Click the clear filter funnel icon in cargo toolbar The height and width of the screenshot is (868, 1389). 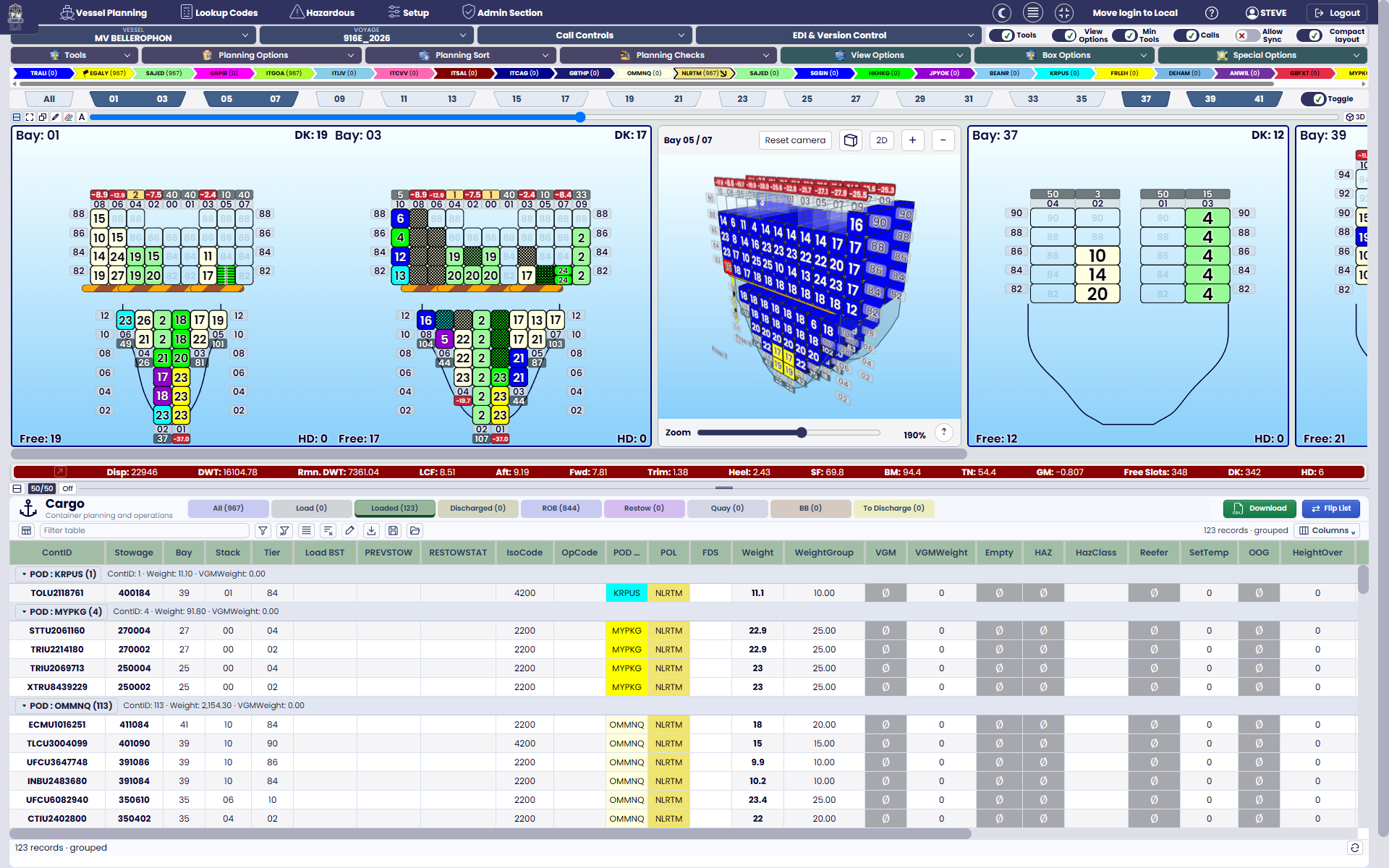285,530
